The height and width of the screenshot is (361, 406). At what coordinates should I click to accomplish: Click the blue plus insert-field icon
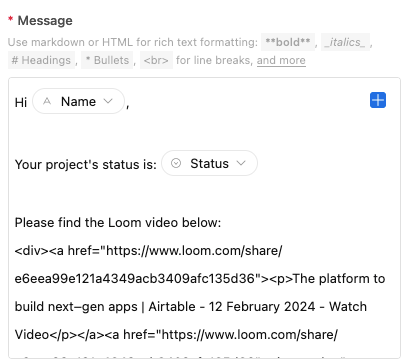tap(378, 100)
